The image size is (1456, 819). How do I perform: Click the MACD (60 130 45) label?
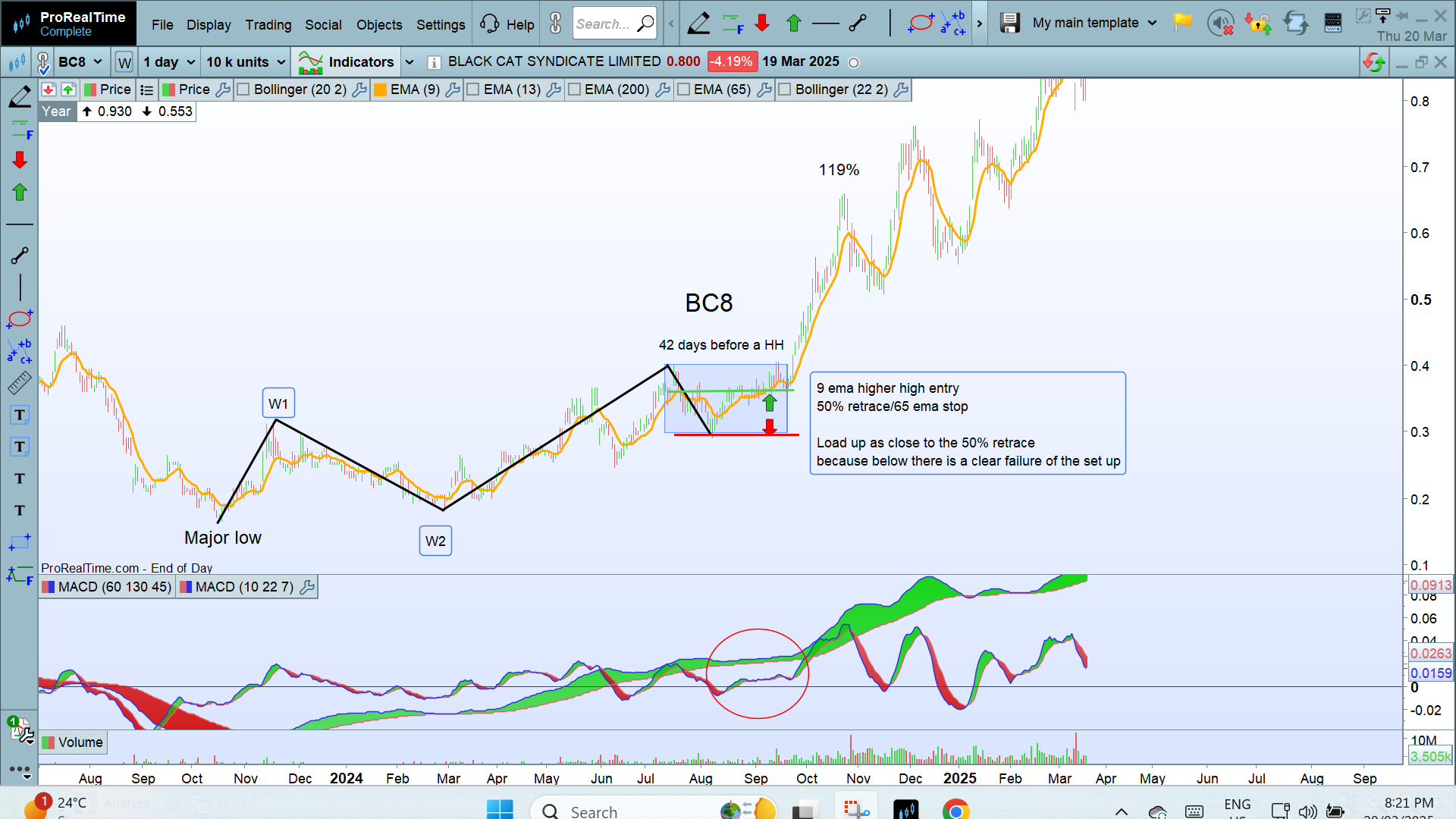pos(107,587)
